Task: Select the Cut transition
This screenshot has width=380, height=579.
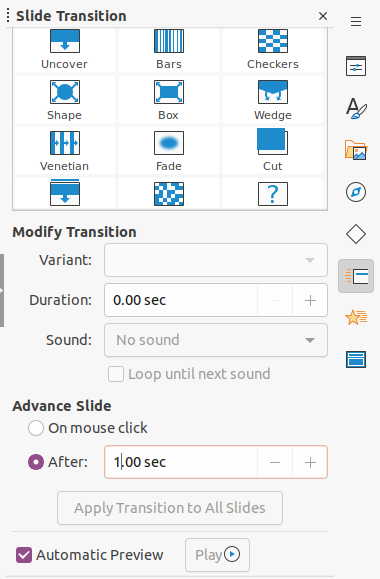Action: (x=273, y=150)
